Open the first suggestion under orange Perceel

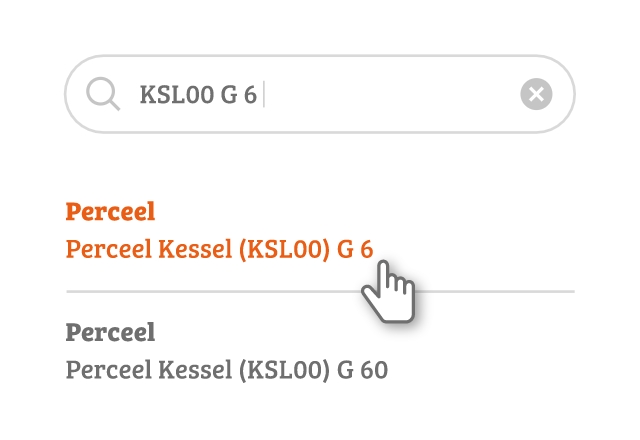pos(219,249)
